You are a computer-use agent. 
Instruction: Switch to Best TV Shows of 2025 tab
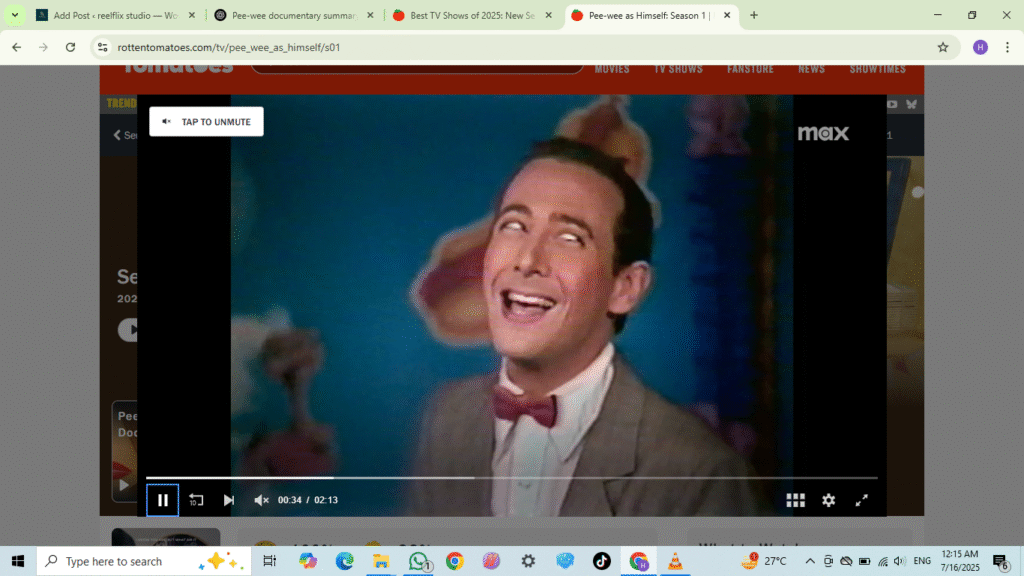[472, 15]
